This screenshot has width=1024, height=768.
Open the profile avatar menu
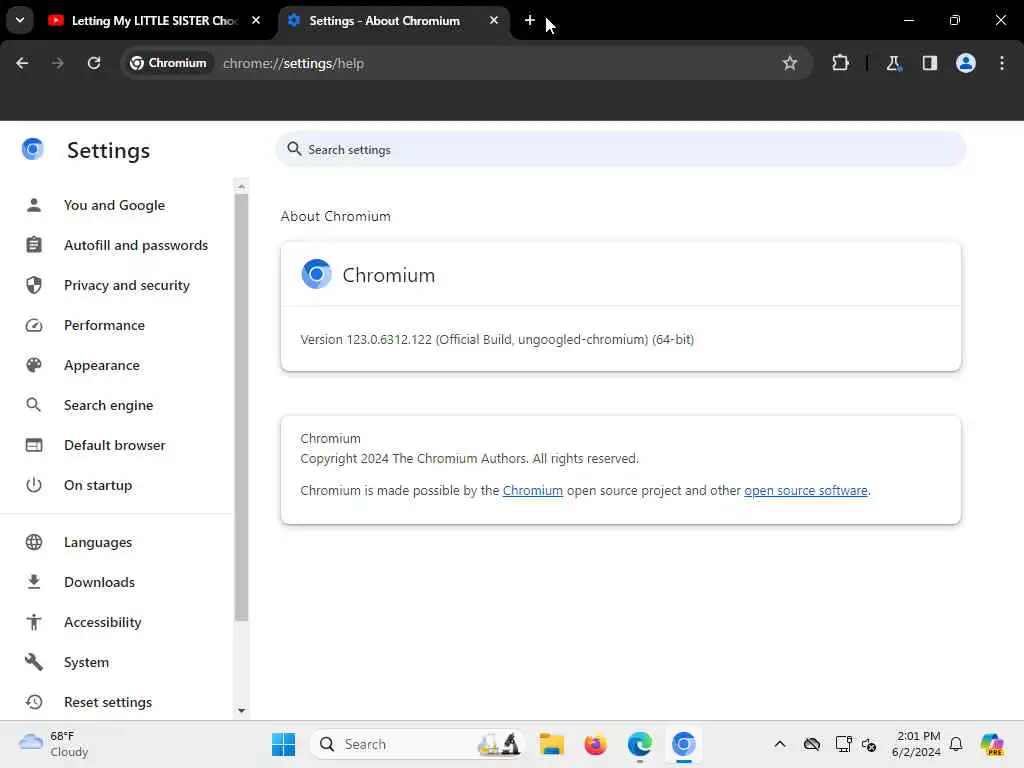coord(966,63)
